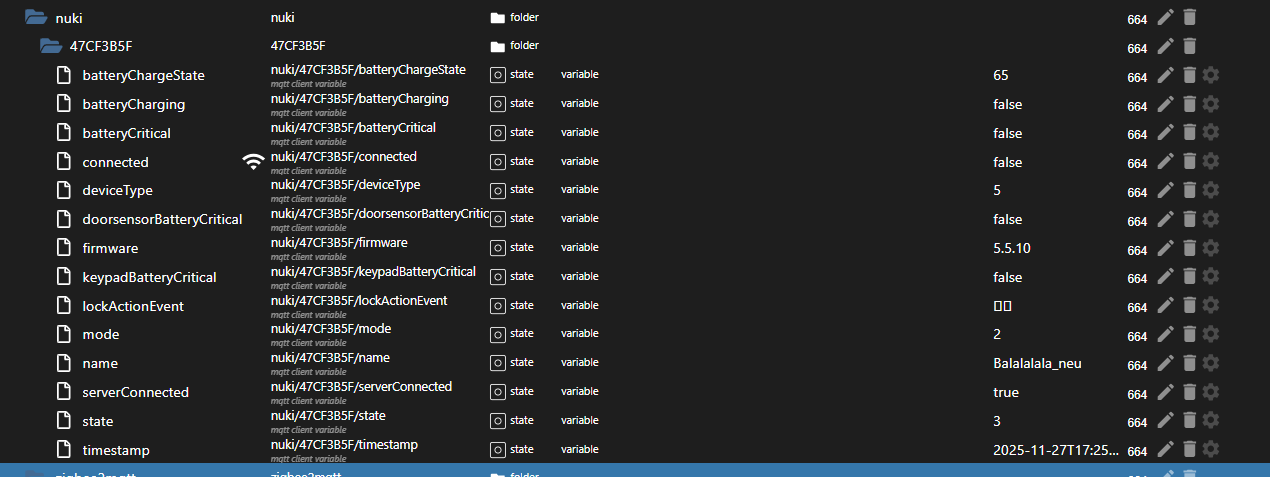Click the name value Balalalala_neu
1270x477 pixels.
1038,363
